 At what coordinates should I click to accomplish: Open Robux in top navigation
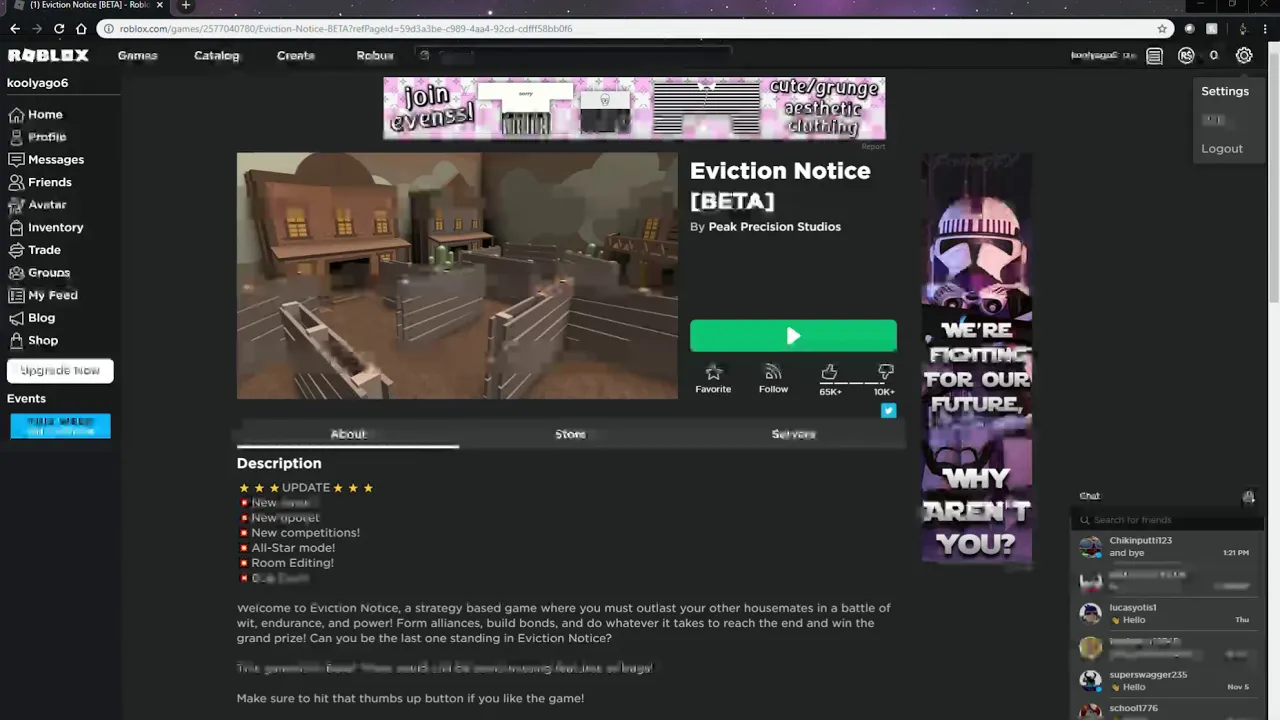point(375,56)
